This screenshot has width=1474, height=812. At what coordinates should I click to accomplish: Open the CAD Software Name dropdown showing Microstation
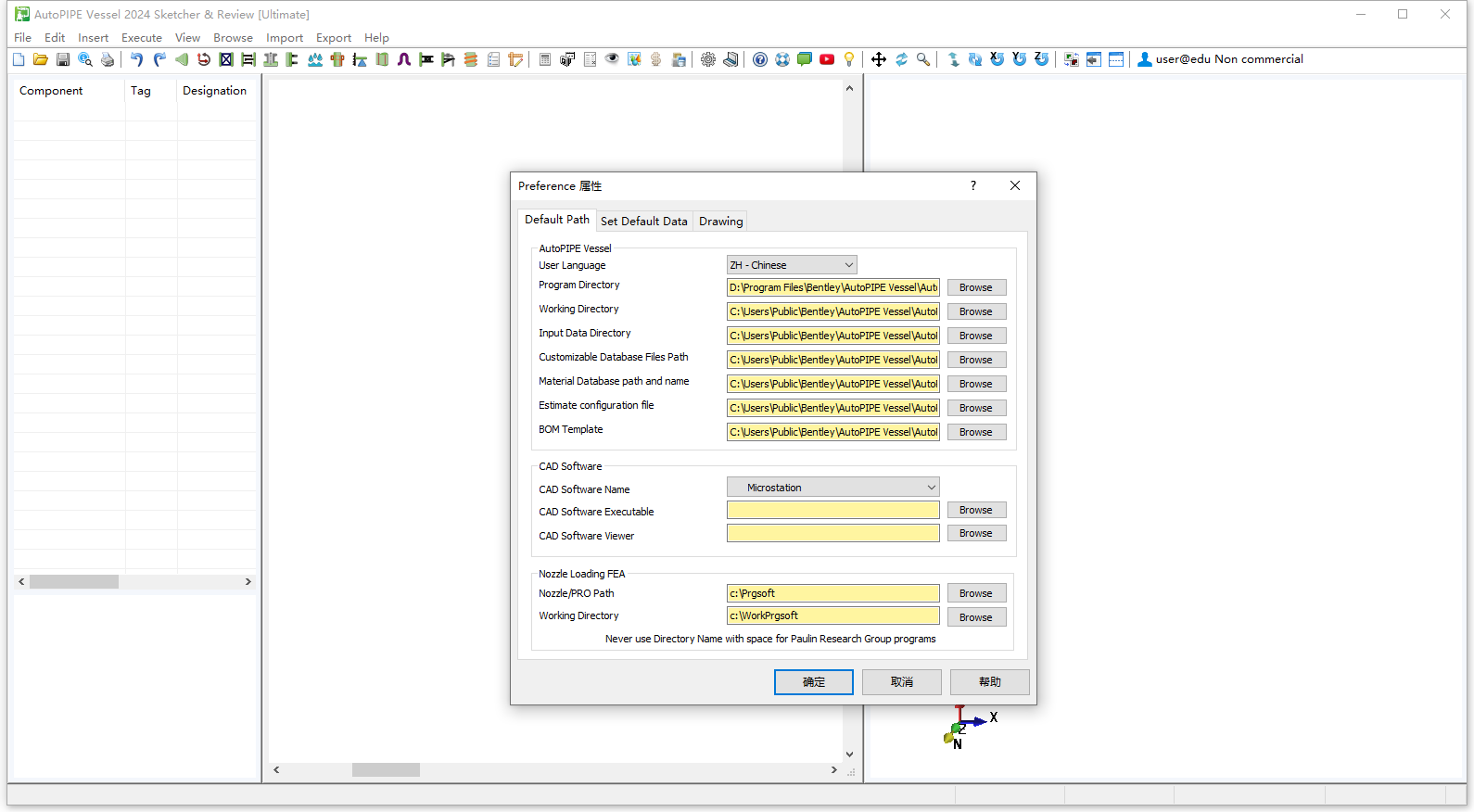pos(833,488)
